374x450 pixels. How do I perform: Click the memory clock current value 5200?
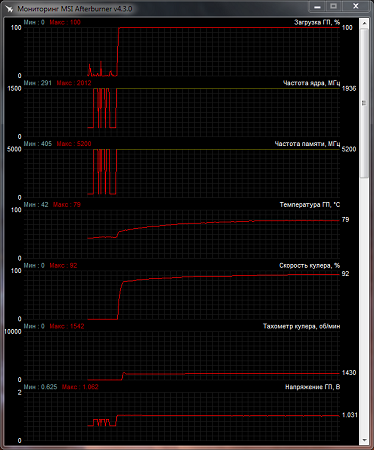pos(349,149)
